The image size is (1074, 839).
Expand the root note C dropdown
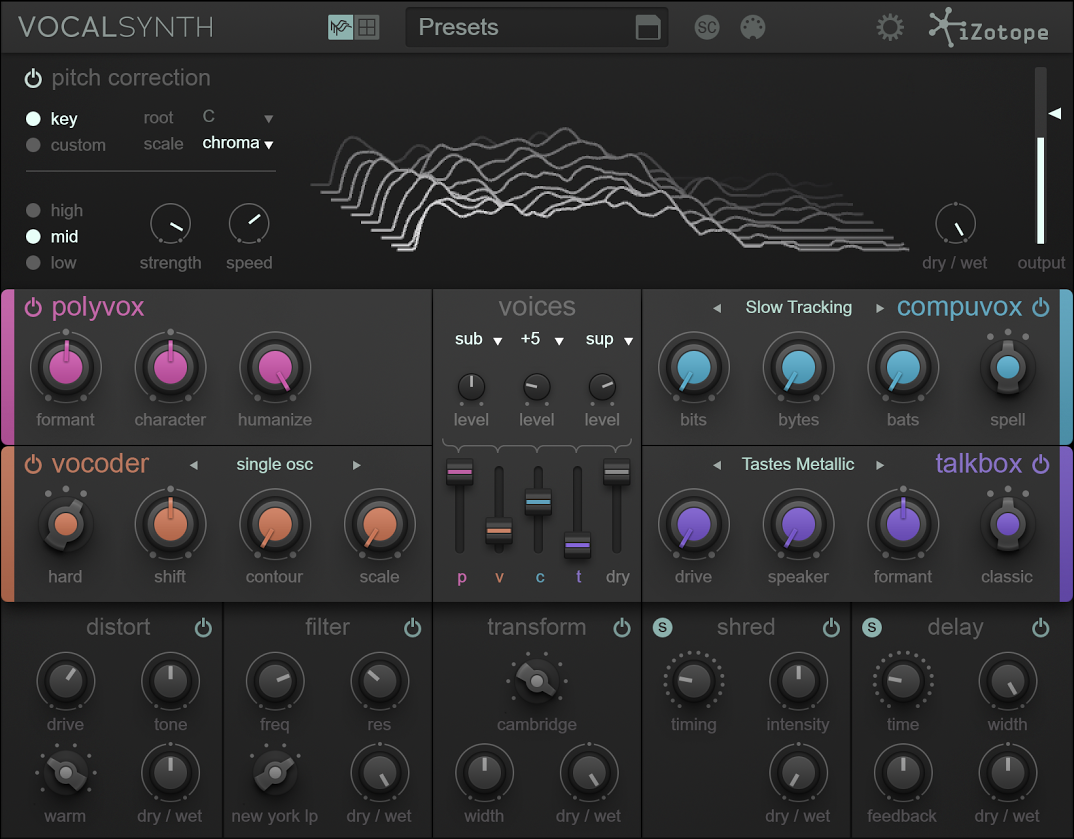coord(238,117)
